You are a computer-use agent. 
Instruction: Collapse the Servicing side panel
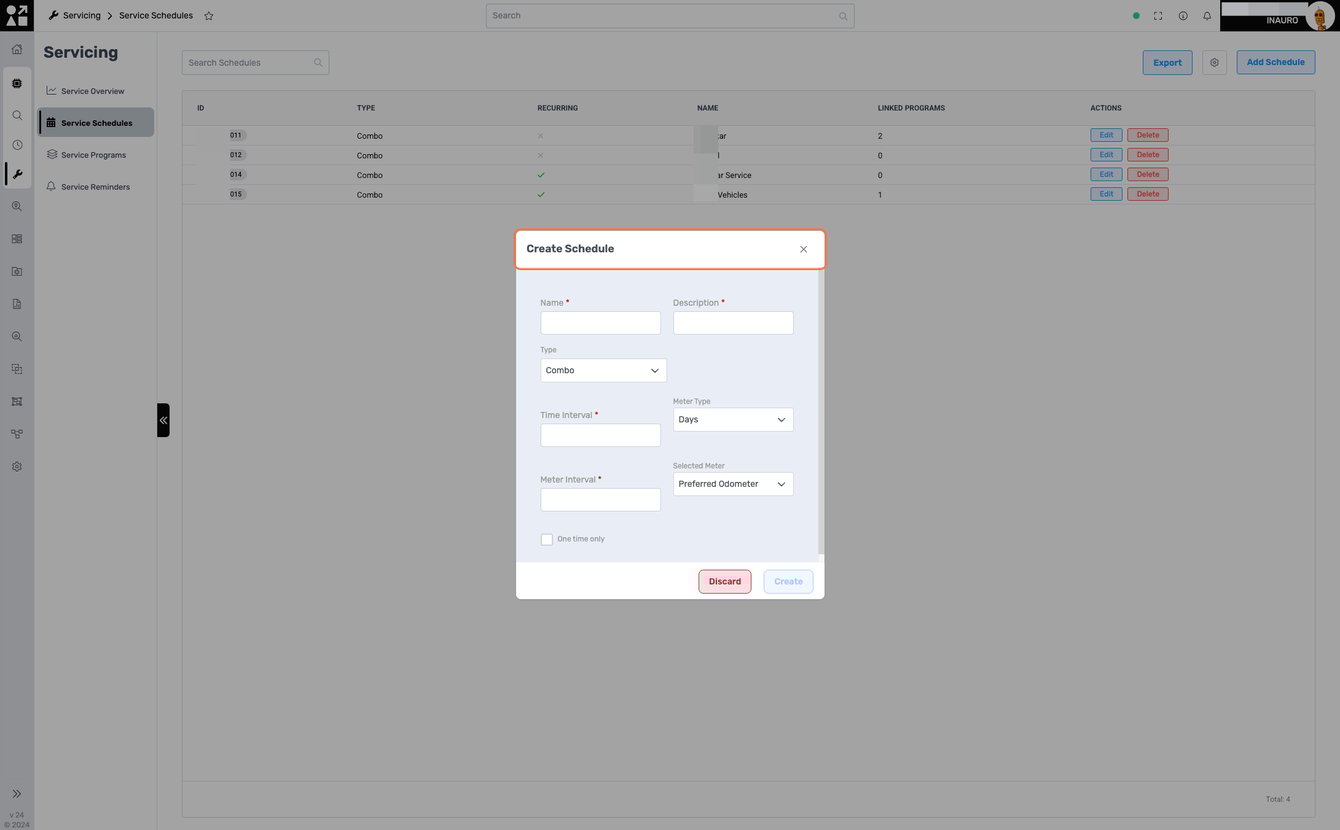tap(163, 420)
